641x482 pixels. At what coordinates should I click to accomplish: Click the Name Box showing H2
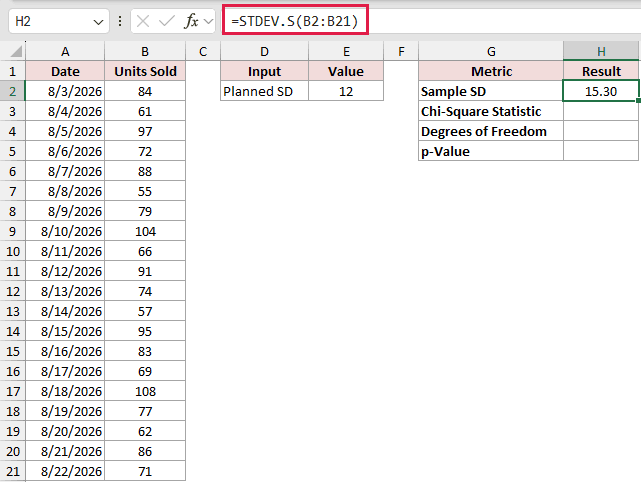pos(59,21)
